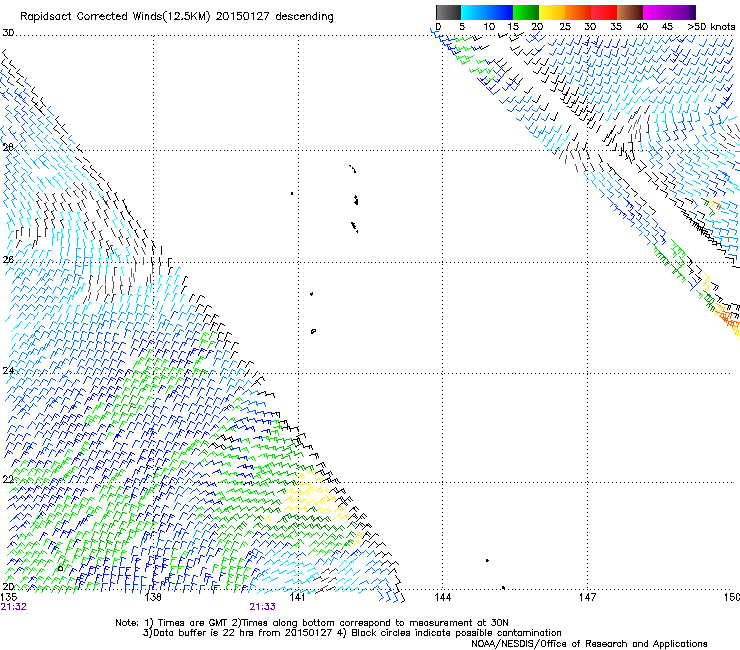Click legend tick label '40'
The height and width of the screenshot is (650, 740).
coord(642,27)
